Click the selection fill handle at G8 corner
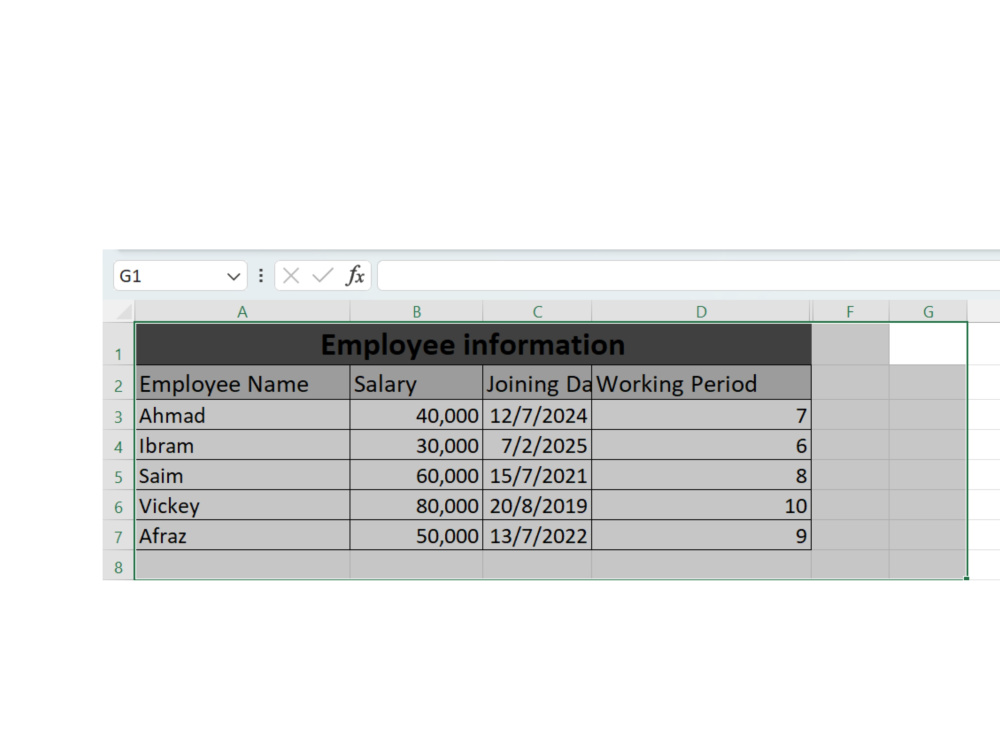This screenshot has width=1000, height=750. click(966, 578)
